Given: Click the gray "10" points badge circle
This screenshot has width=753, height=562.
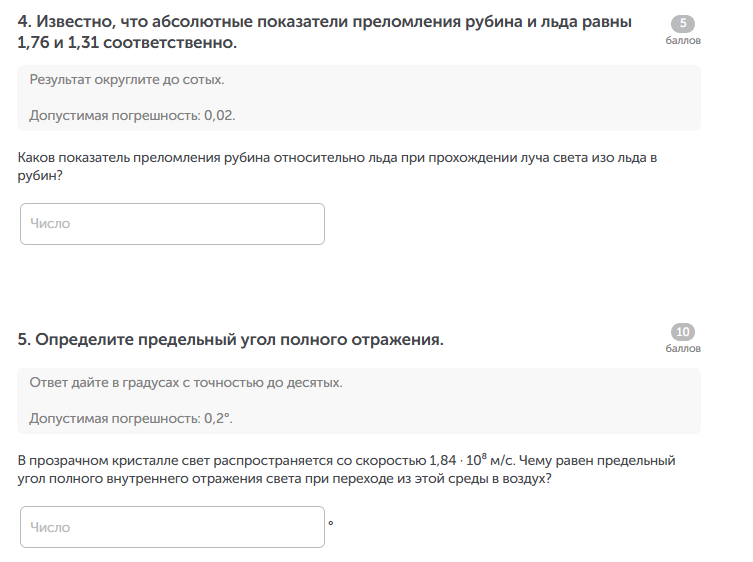Looking at the screenshot, I should (683, 333).
